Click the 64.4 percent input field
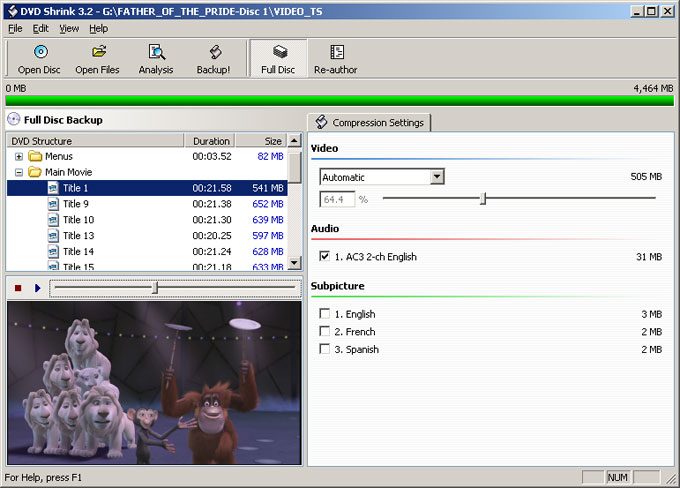 pyautogui.click(x=337, y=200)
